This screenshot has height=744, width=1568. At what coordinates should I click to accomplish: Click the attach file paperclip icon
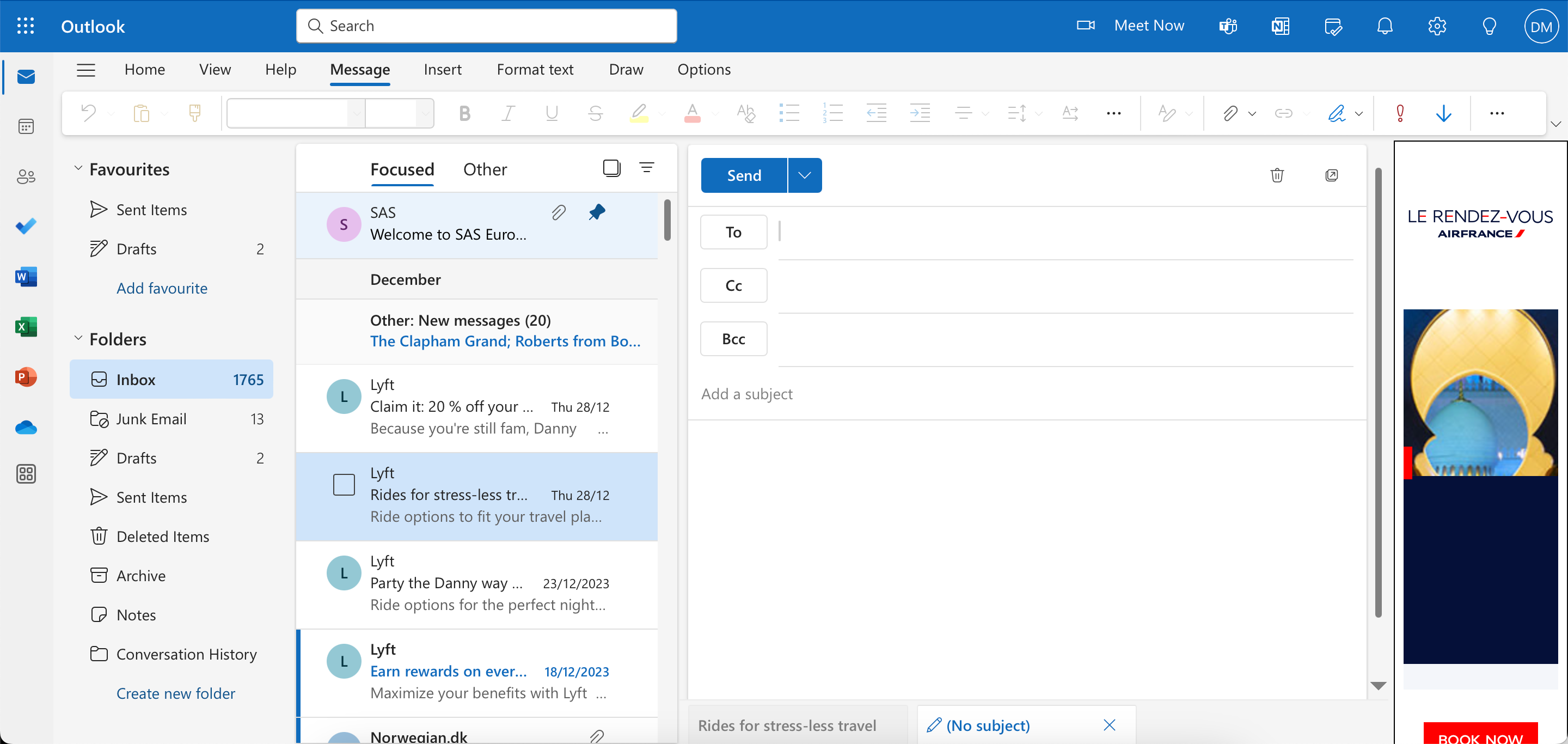coord(1229,113)
